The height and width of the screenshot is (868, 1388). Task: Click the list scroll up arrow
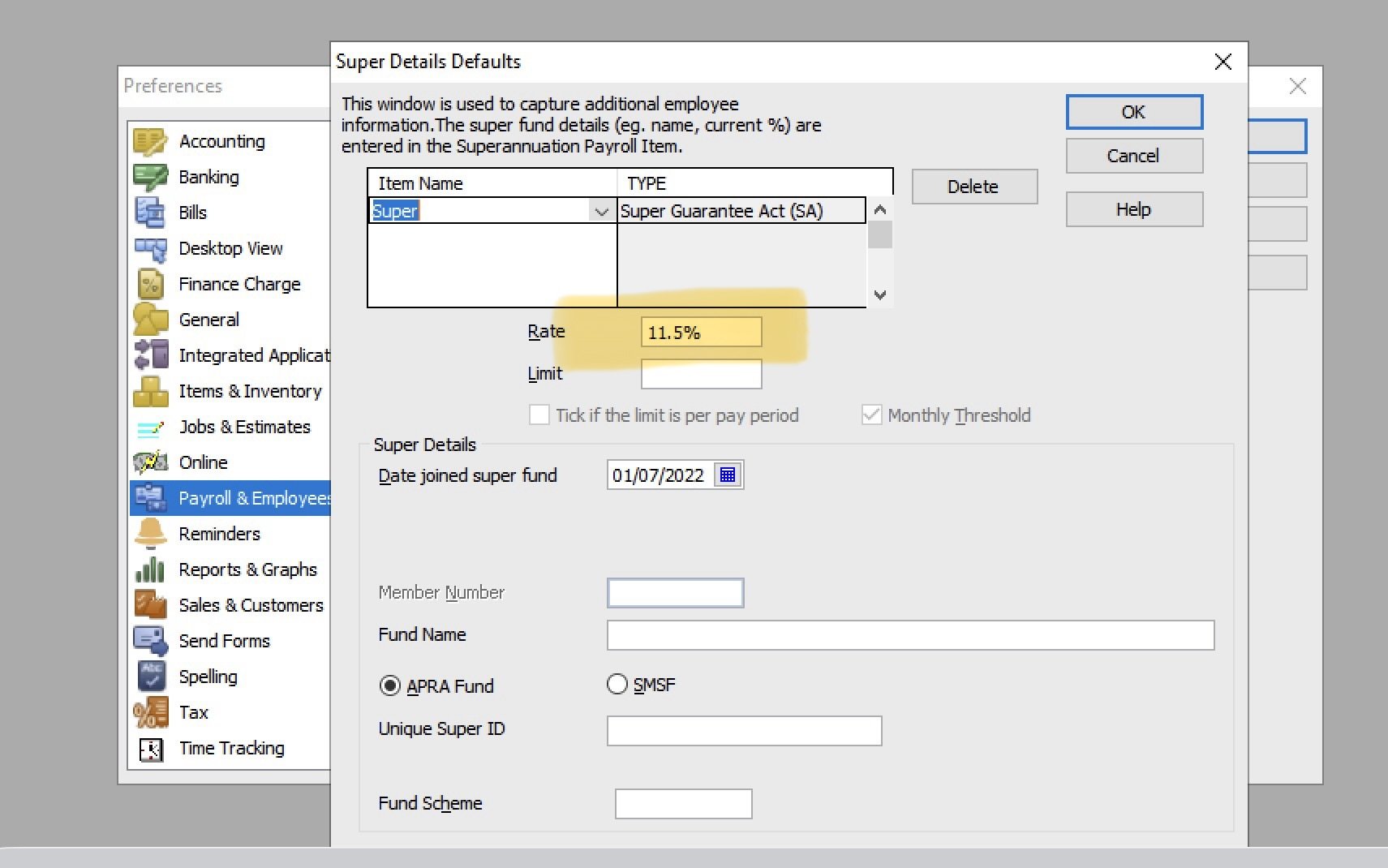pyautogui.click(x=880, y=209)
